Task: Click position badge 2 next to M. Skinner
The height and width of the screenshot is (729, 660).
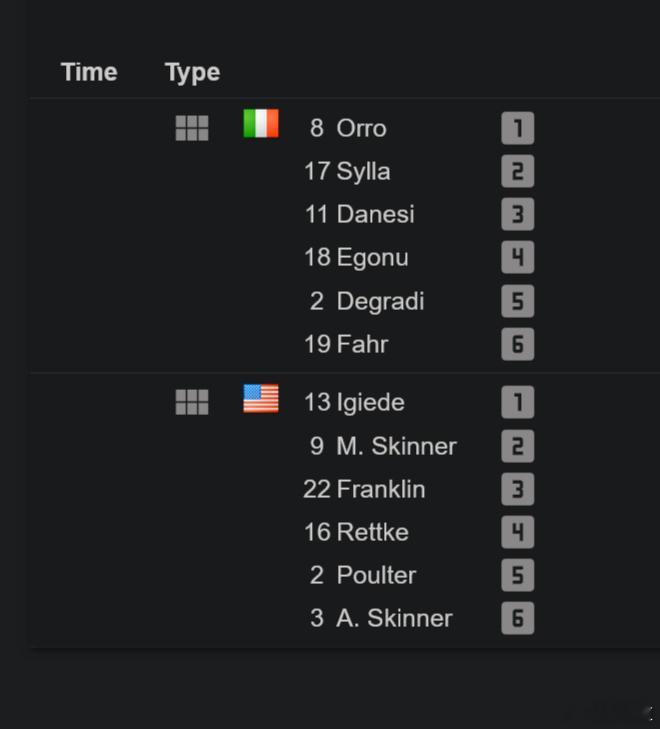Action: 517,446
